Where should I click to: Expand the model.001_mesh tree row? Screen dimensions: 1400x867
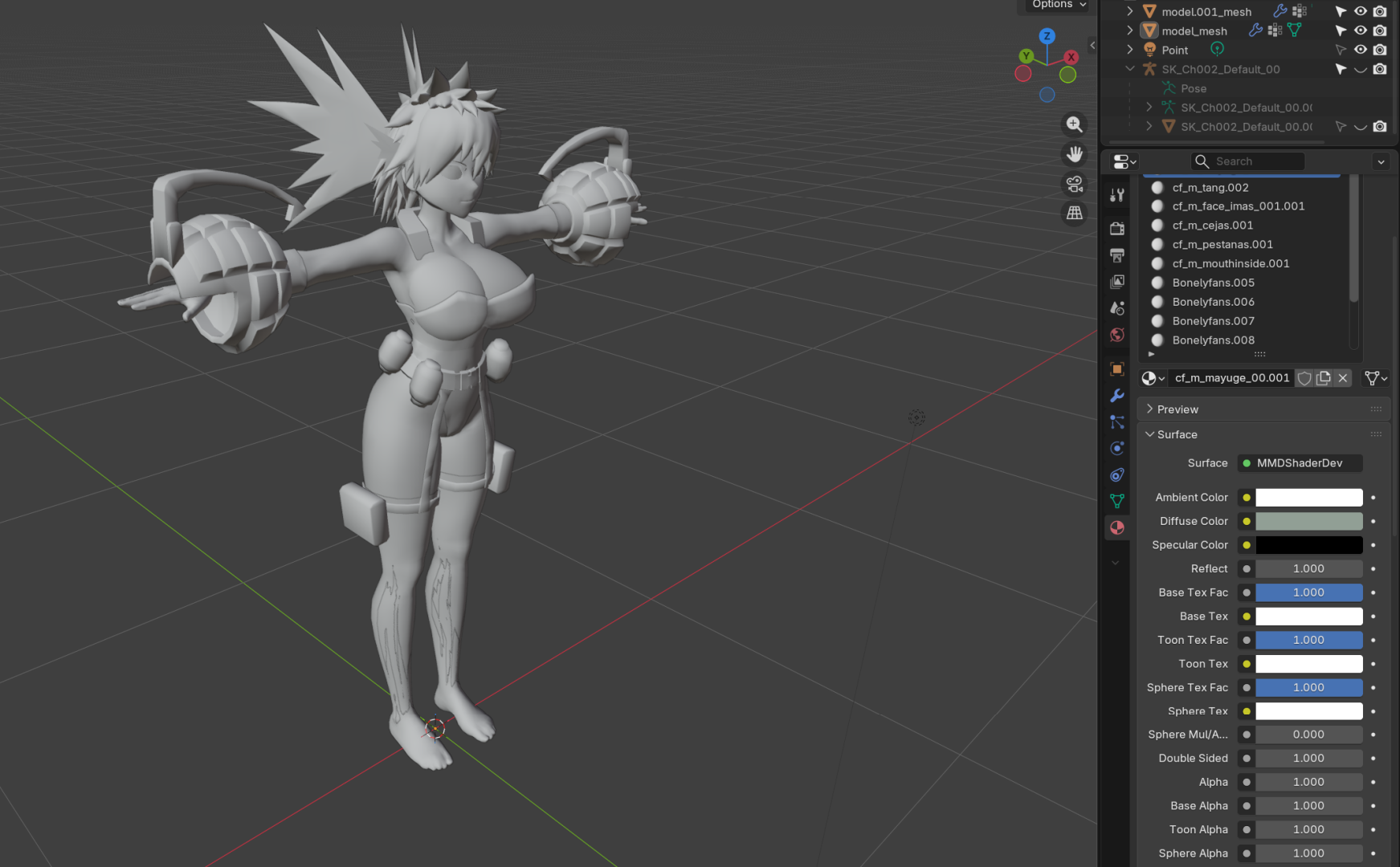tap(1130, 11)
